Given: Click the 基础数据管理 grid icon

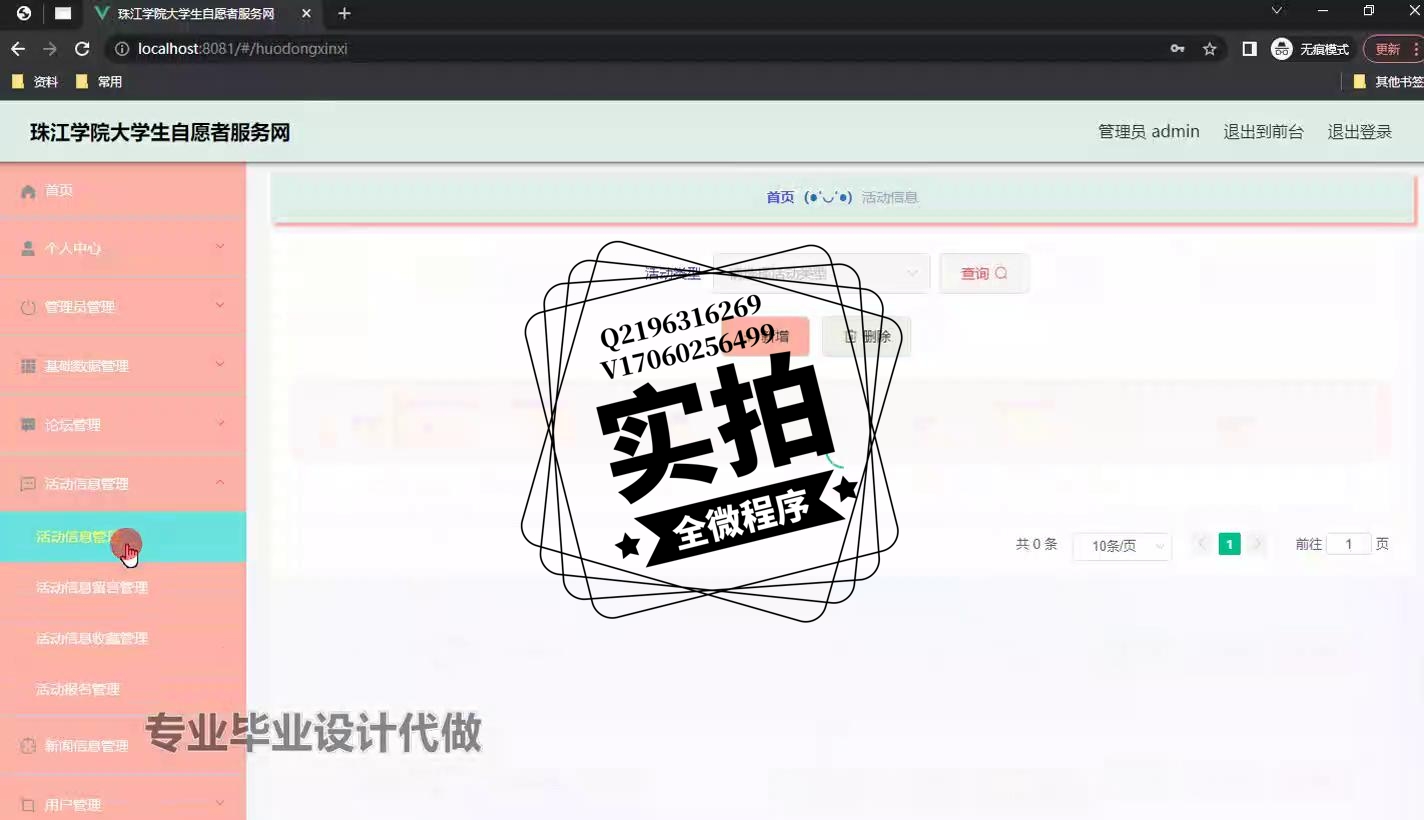Looking at the screenshot, I should click(28, 366).
